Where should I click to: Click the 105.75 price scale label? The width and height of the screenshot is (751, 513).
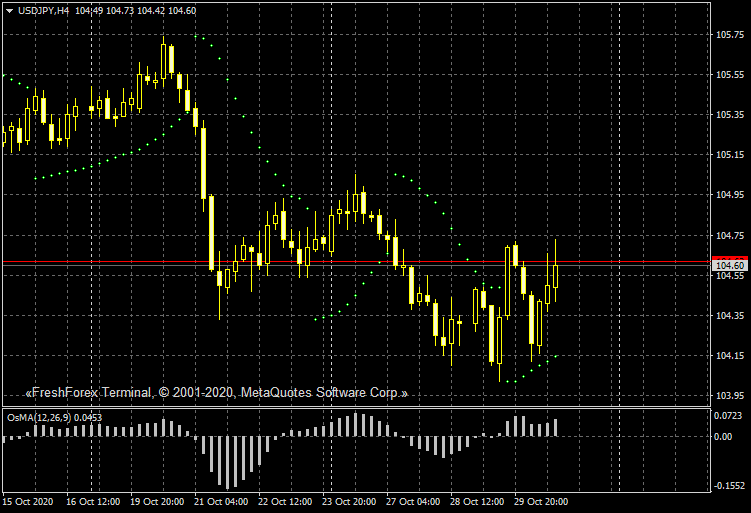(x=730, y=34)
